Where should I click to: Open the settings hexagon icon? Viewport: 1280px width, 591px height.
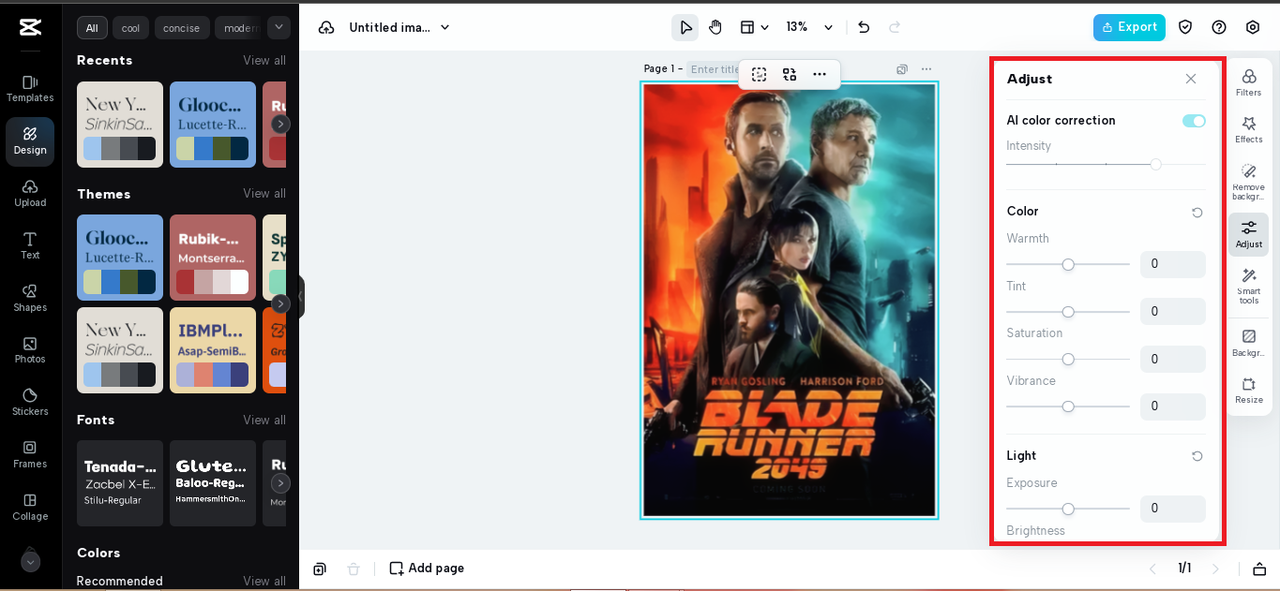(x=1253, y=27)
